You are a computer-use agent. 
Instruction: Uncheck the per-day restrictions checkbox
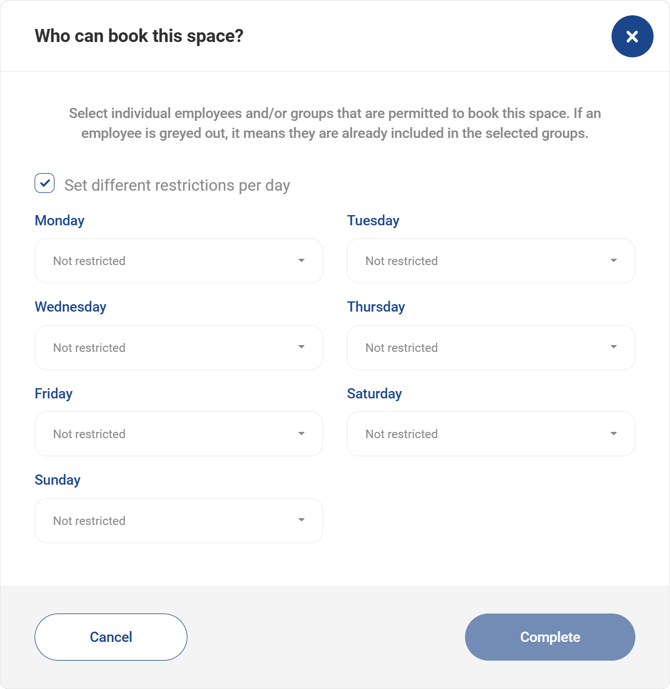tap(45, 183)
